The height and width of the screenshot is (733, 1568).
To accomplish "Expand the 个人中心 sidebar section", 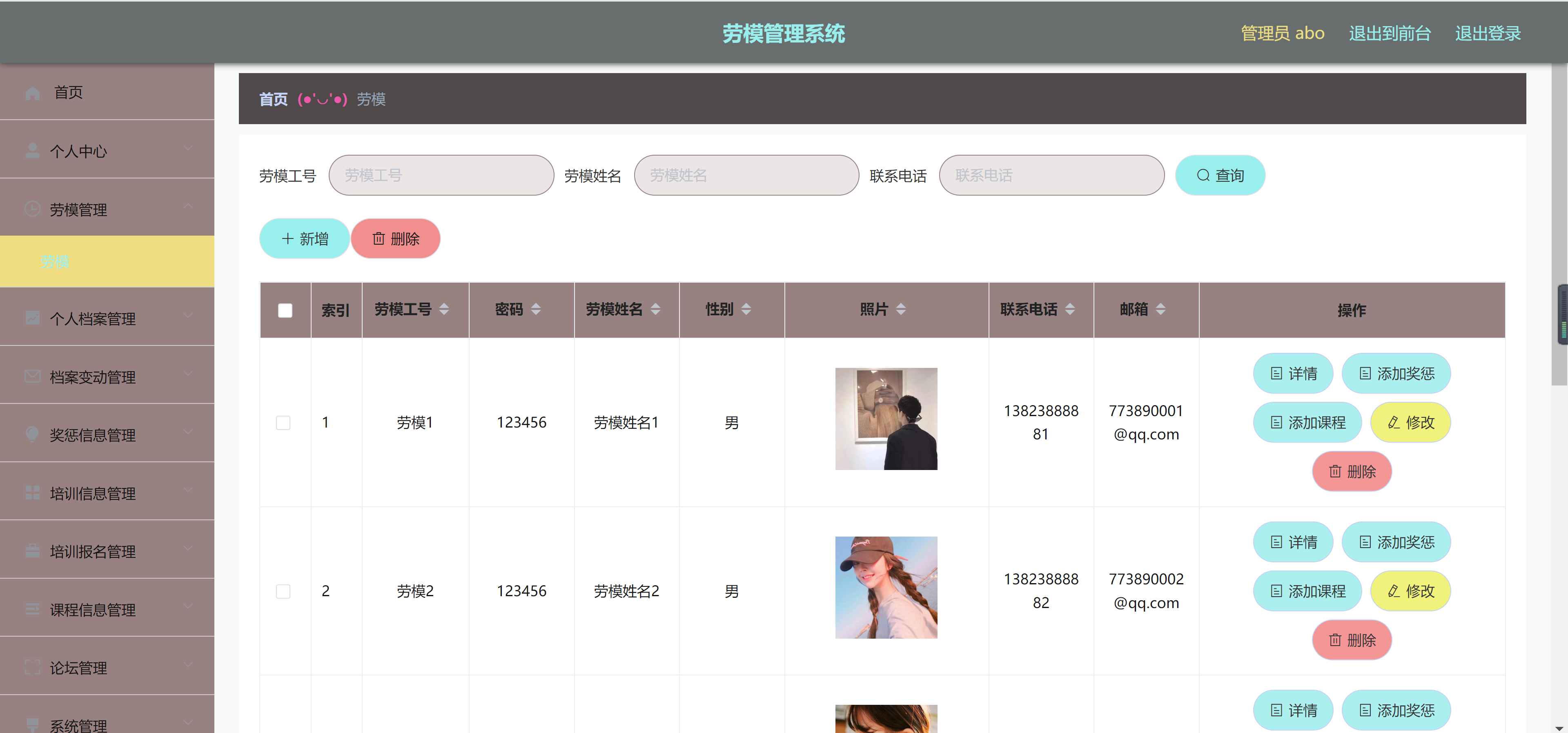I will [188, 147].
